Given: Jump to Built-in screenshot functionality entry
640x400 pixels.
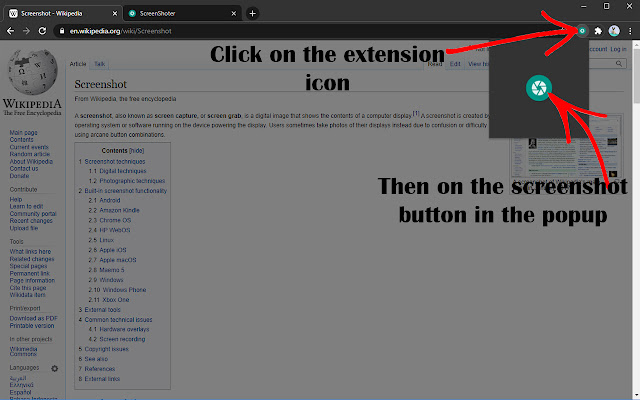Looking at the screenshot, I should pyautogui.click(x=122, y=191).
